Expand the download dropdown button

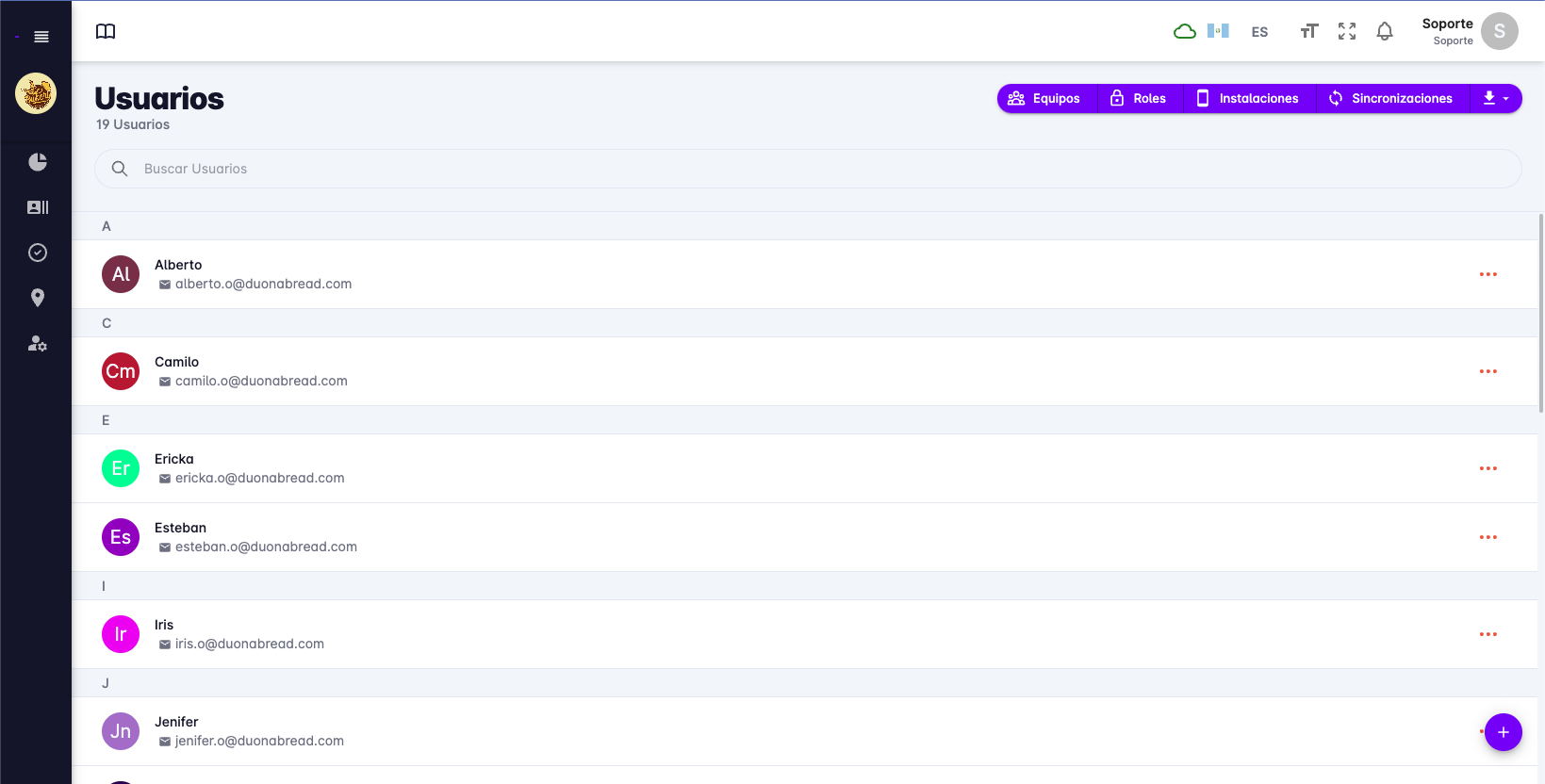coord(1495,98)
